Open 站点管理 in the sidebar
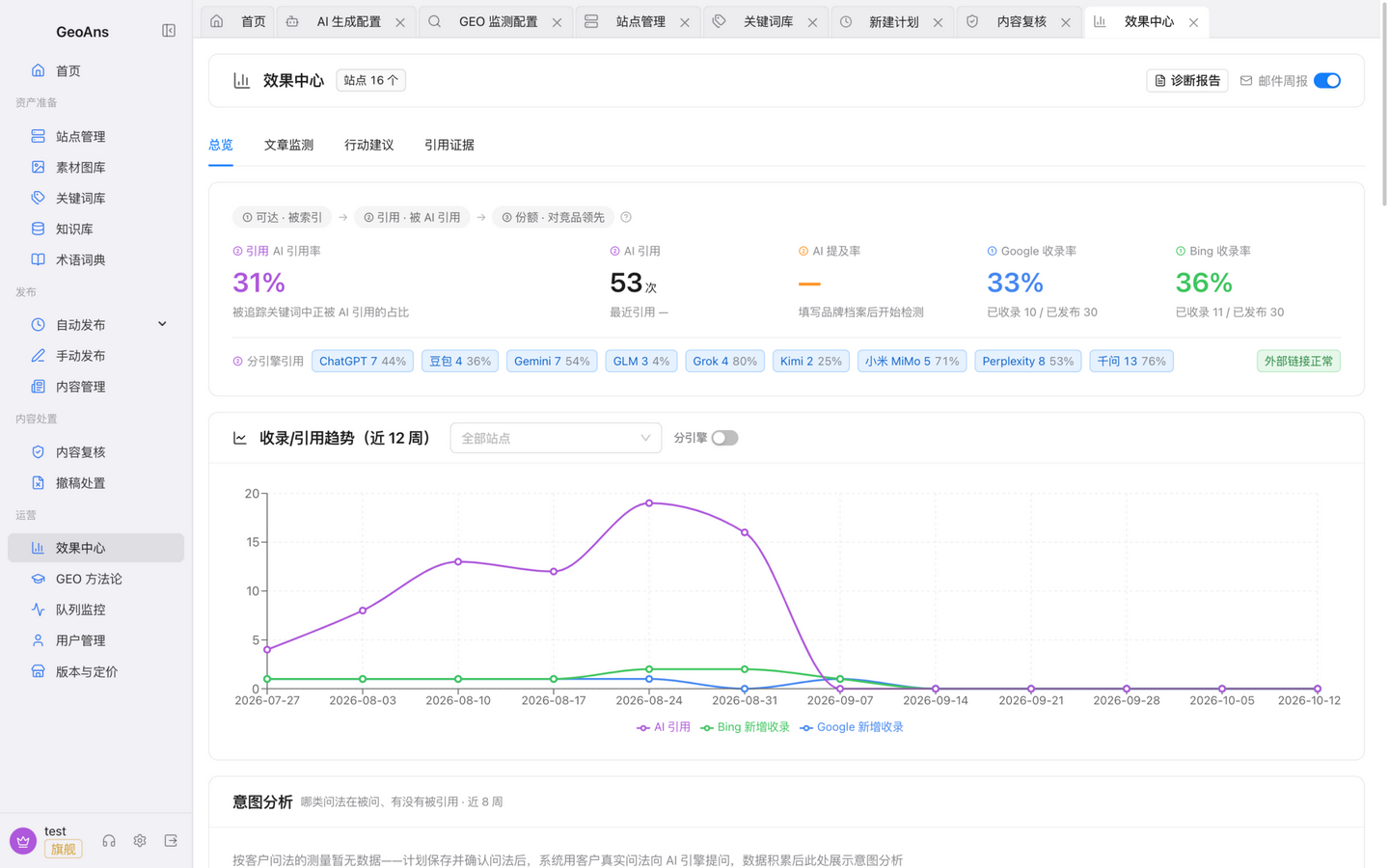1389x868 pixels. point(95,136)
